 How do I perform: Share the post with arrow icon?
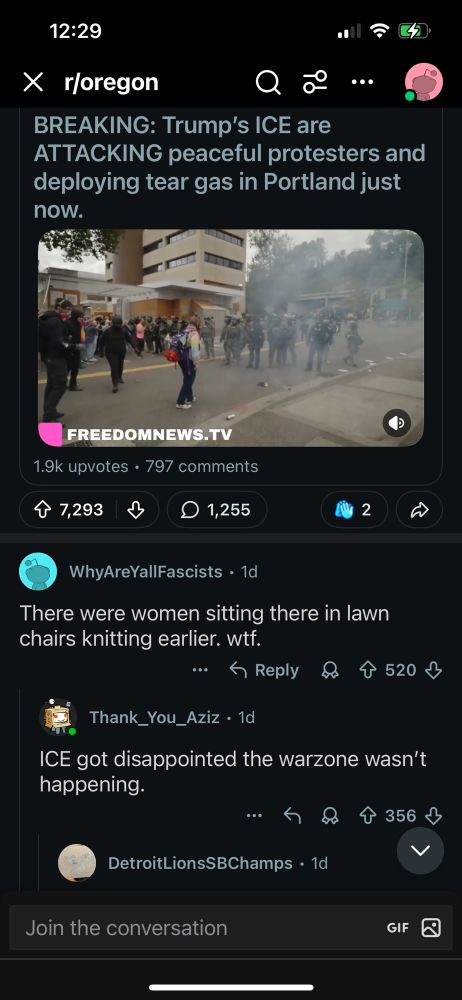point(419,510)
